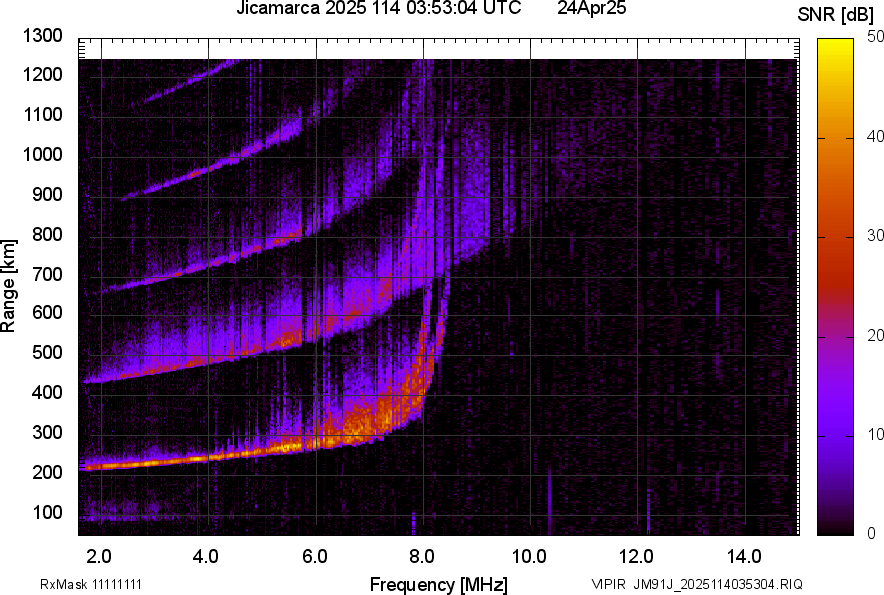
Task: Click the colorbar tick value '40'
Action: point(875,136)
